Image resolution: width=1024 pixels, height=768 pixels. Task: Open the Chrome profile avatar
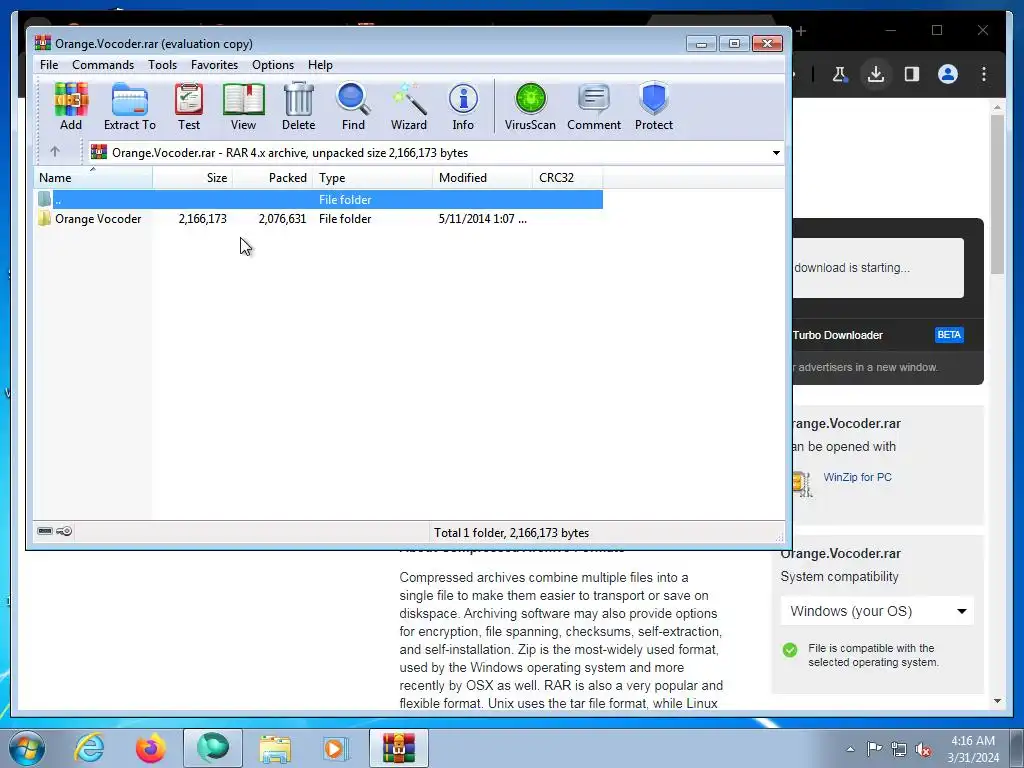[948, 74]
